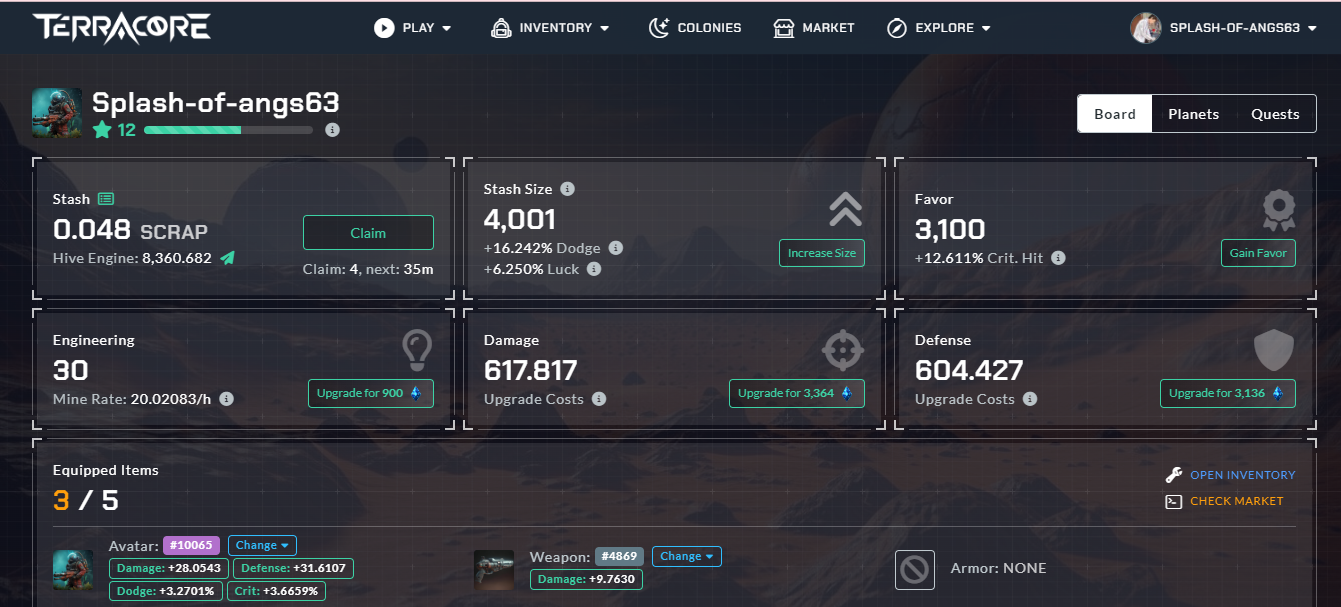1341x607 pixels.
Task: Show the Mine Rate info tooltip
Action: (227, 399)
